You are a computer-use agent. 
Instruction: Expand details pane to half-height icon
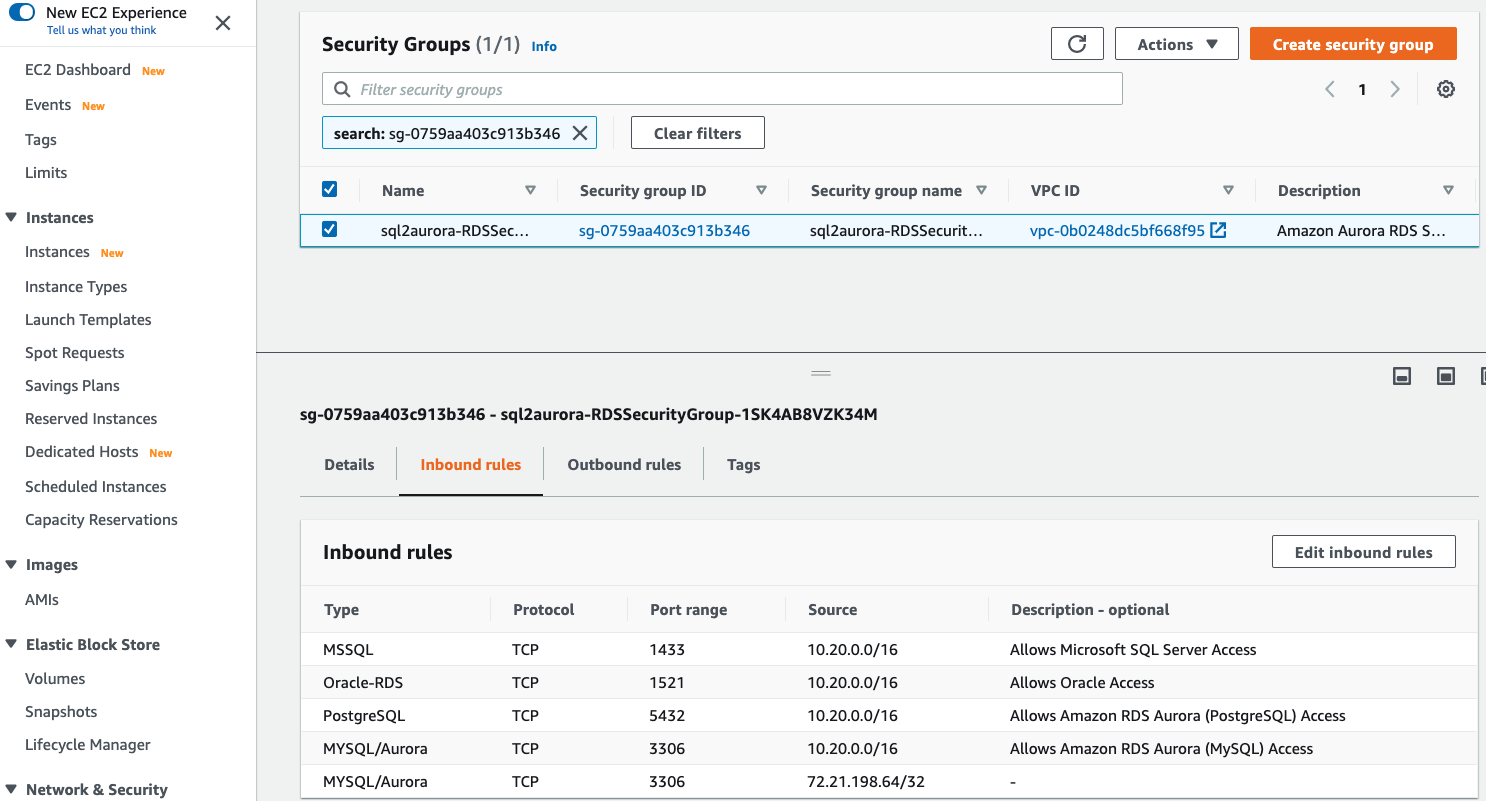(x=1445, y=376)
